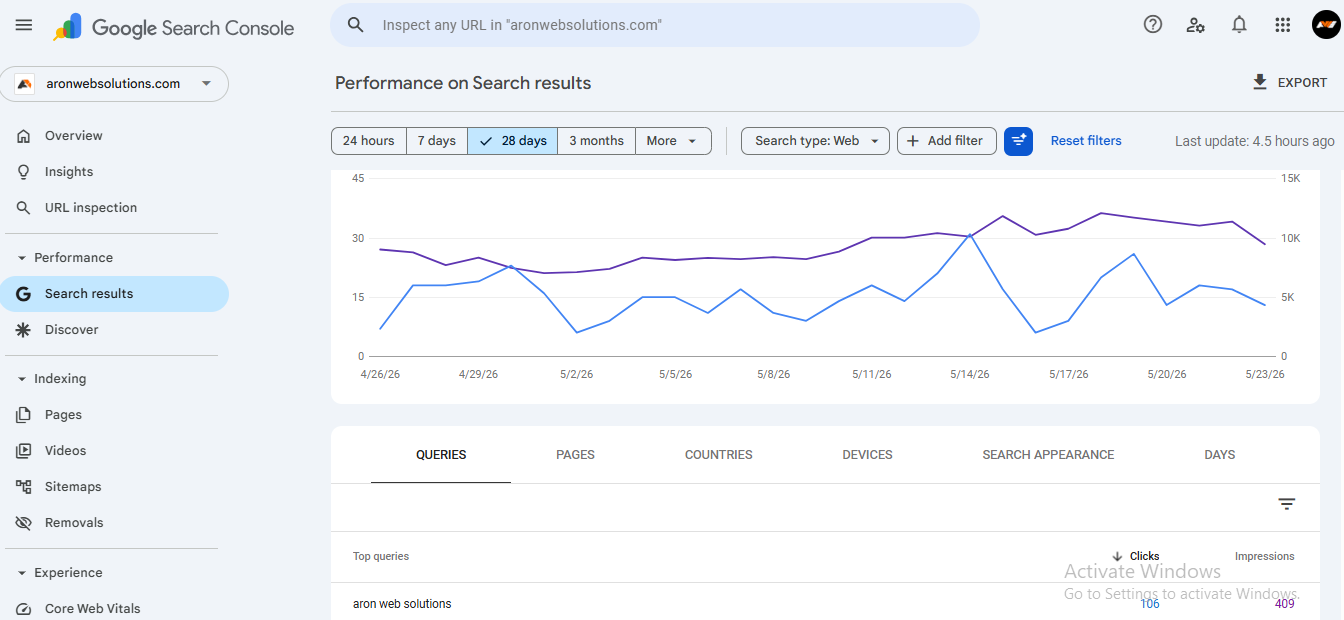Click the Inspect any URL search field
1344x620 pixels.
point(655,25)
